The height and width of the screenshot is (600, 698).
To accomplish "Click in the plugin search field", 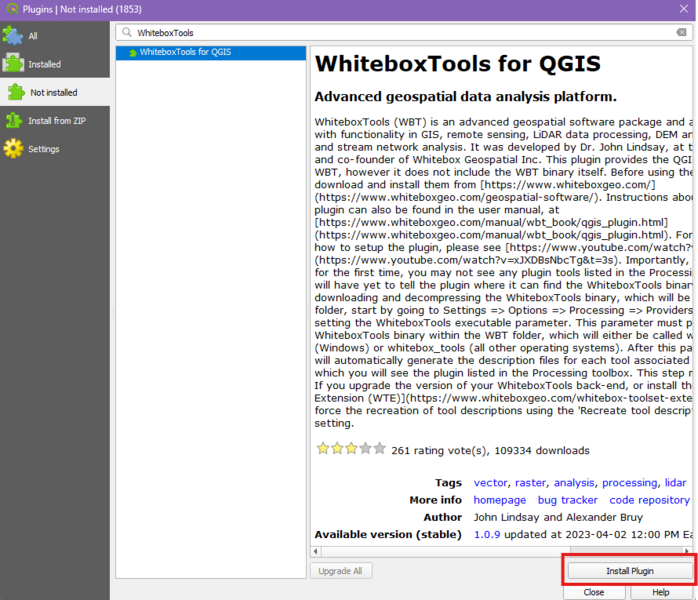I will pos(400,33).
